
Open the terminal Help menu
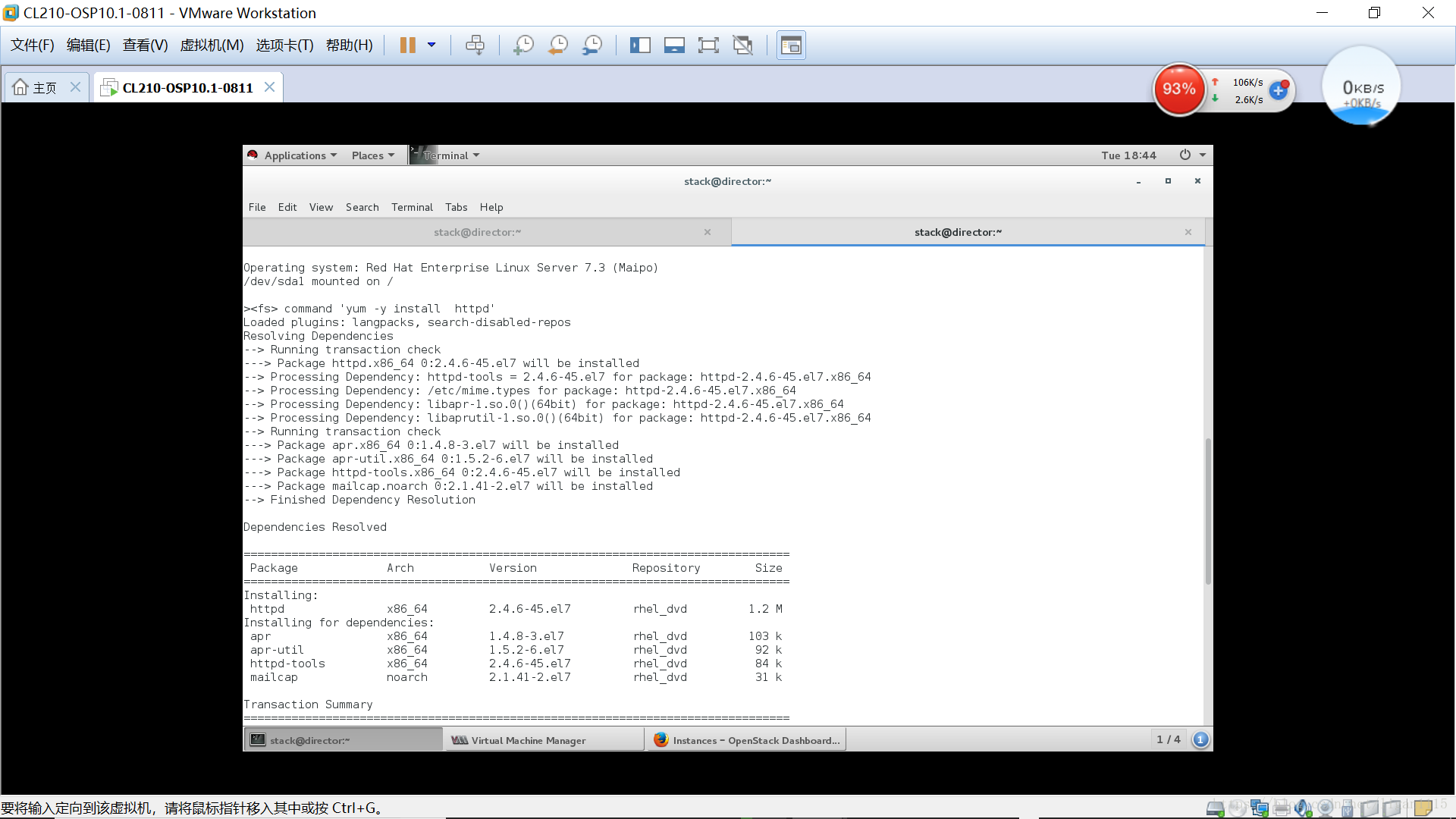click(491, 207)
